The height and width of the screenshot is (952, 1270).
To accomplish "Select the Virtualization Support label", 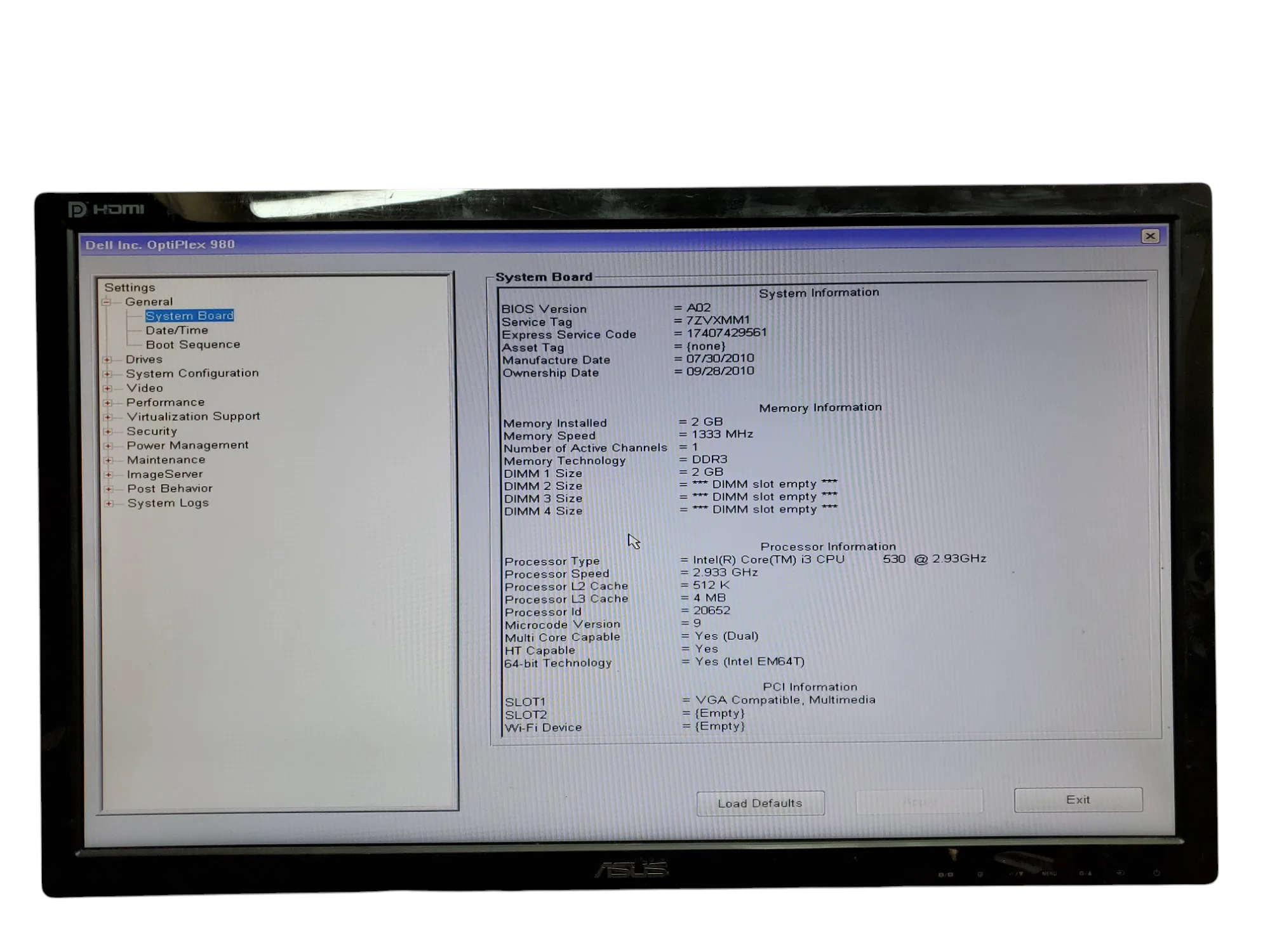I will point(193,416).
